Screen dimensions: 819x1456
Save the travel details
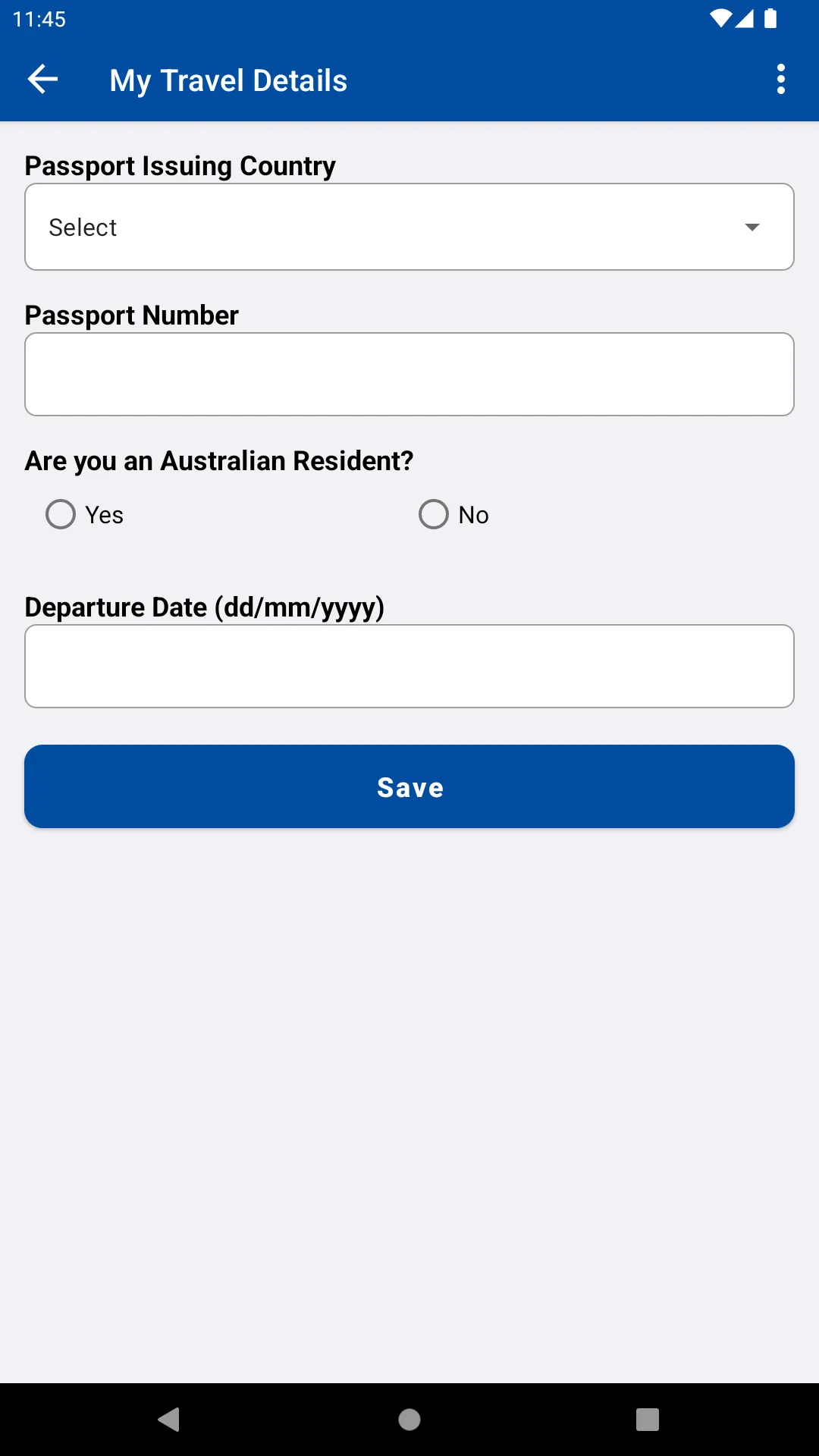409,786
